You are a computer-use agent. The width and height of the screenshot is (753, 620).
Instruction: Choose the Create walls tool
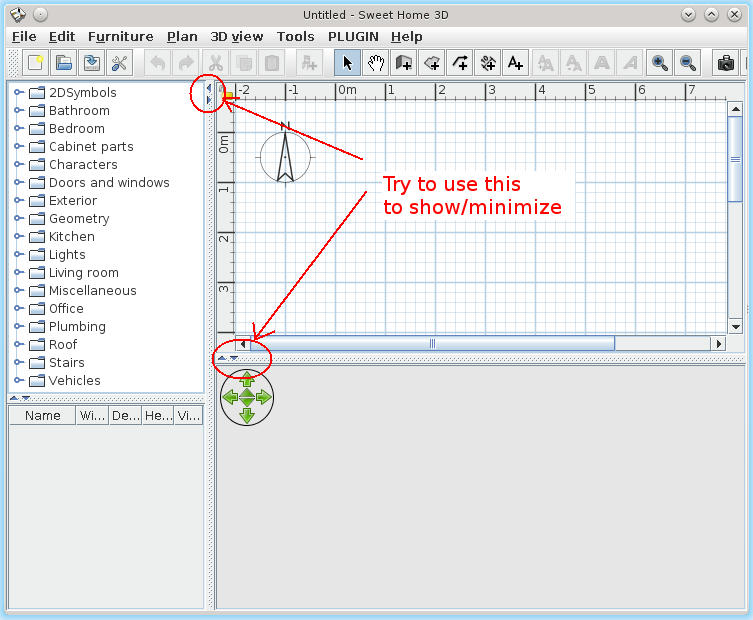(403, 63)
